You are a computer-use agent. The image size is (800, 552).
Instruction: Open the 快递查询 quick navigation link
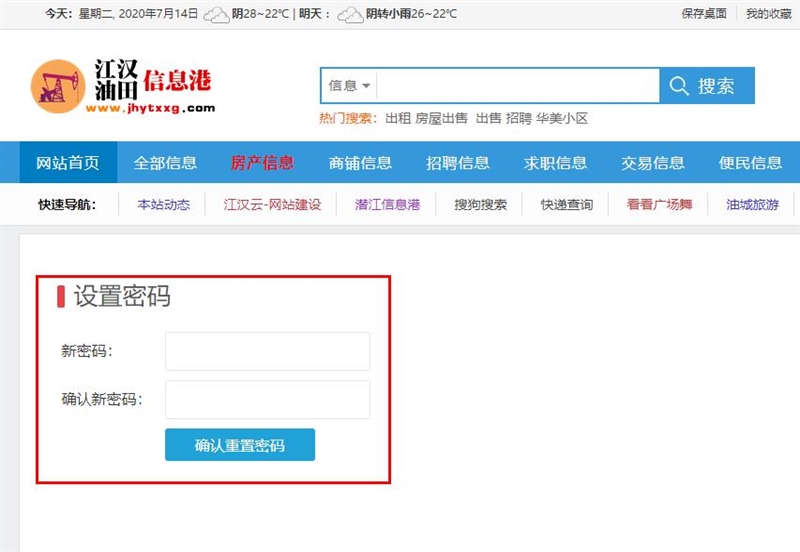coord(567,205)
